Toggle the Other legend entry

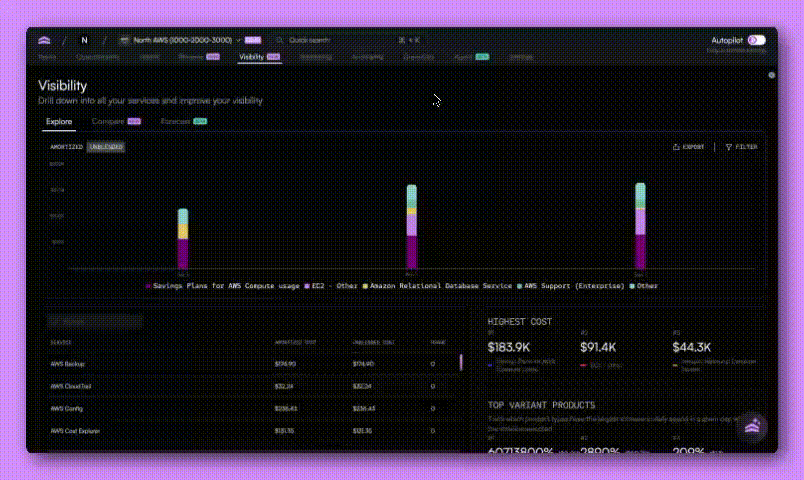[x=644, y=286]
